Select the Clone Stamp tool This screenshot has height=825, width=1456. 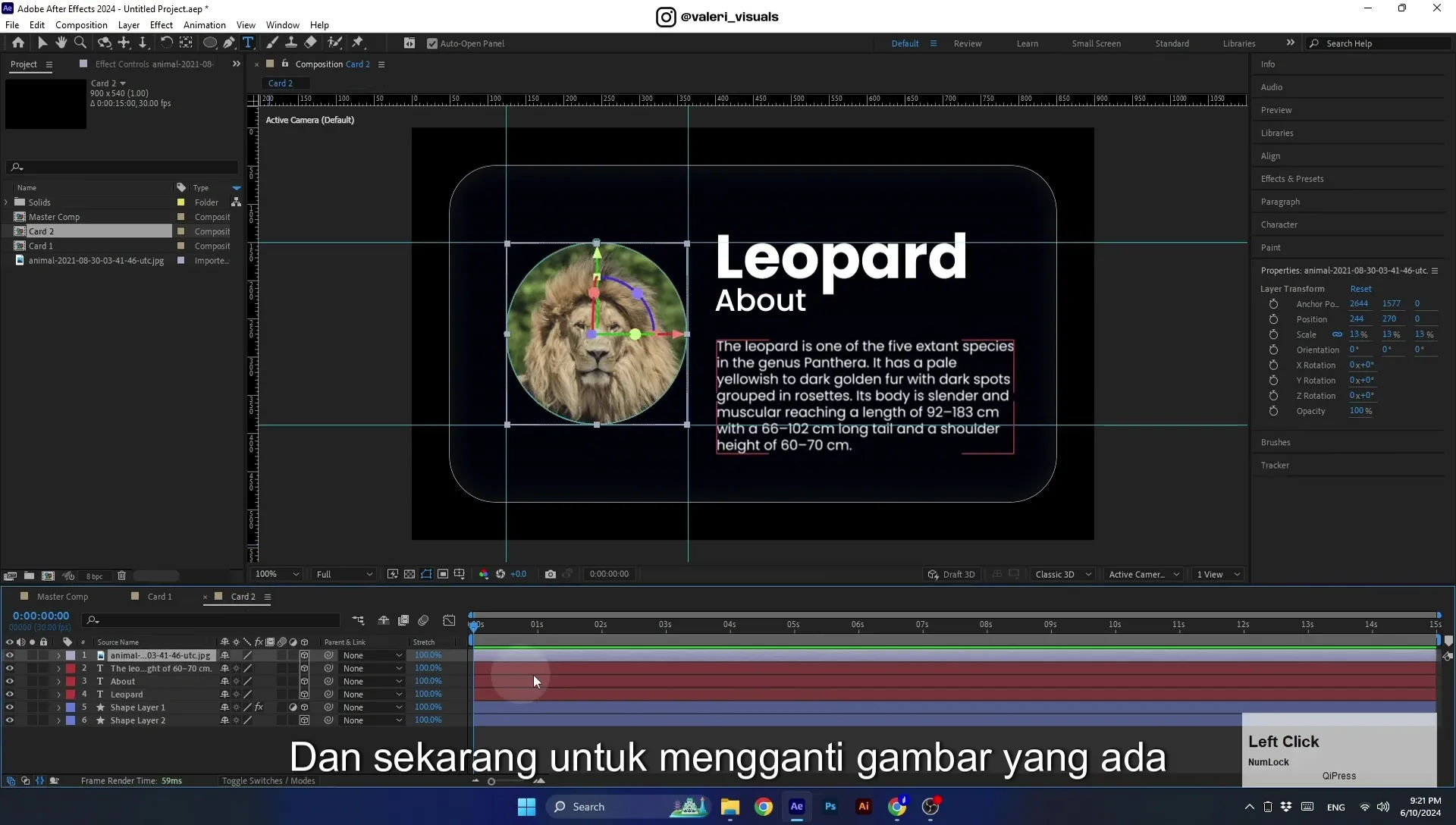coord(291,43)
